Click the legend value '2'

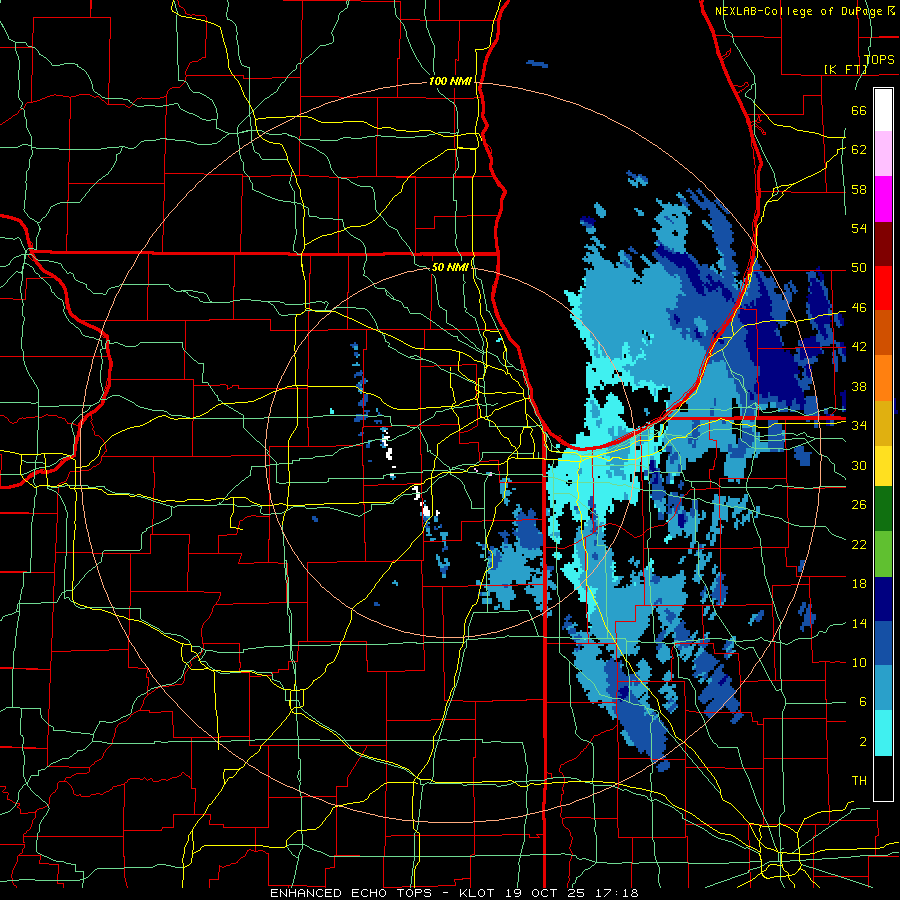coord(863,742)
